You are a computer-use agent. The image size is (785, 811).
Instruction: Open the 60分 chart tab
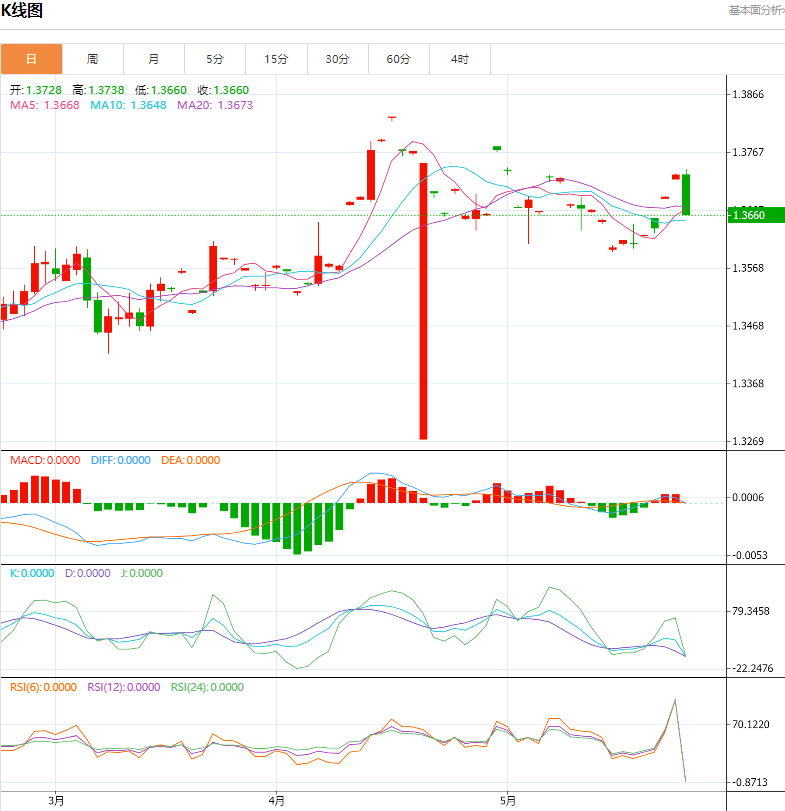click(399, 59)
